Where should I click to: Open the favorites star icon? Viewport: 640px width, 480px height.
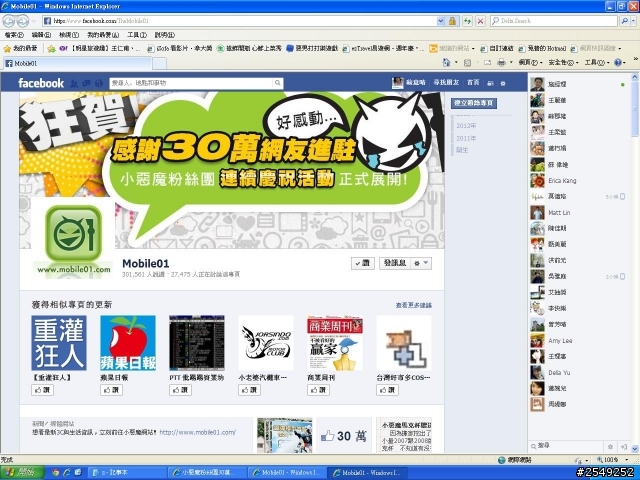coord(7,49)
